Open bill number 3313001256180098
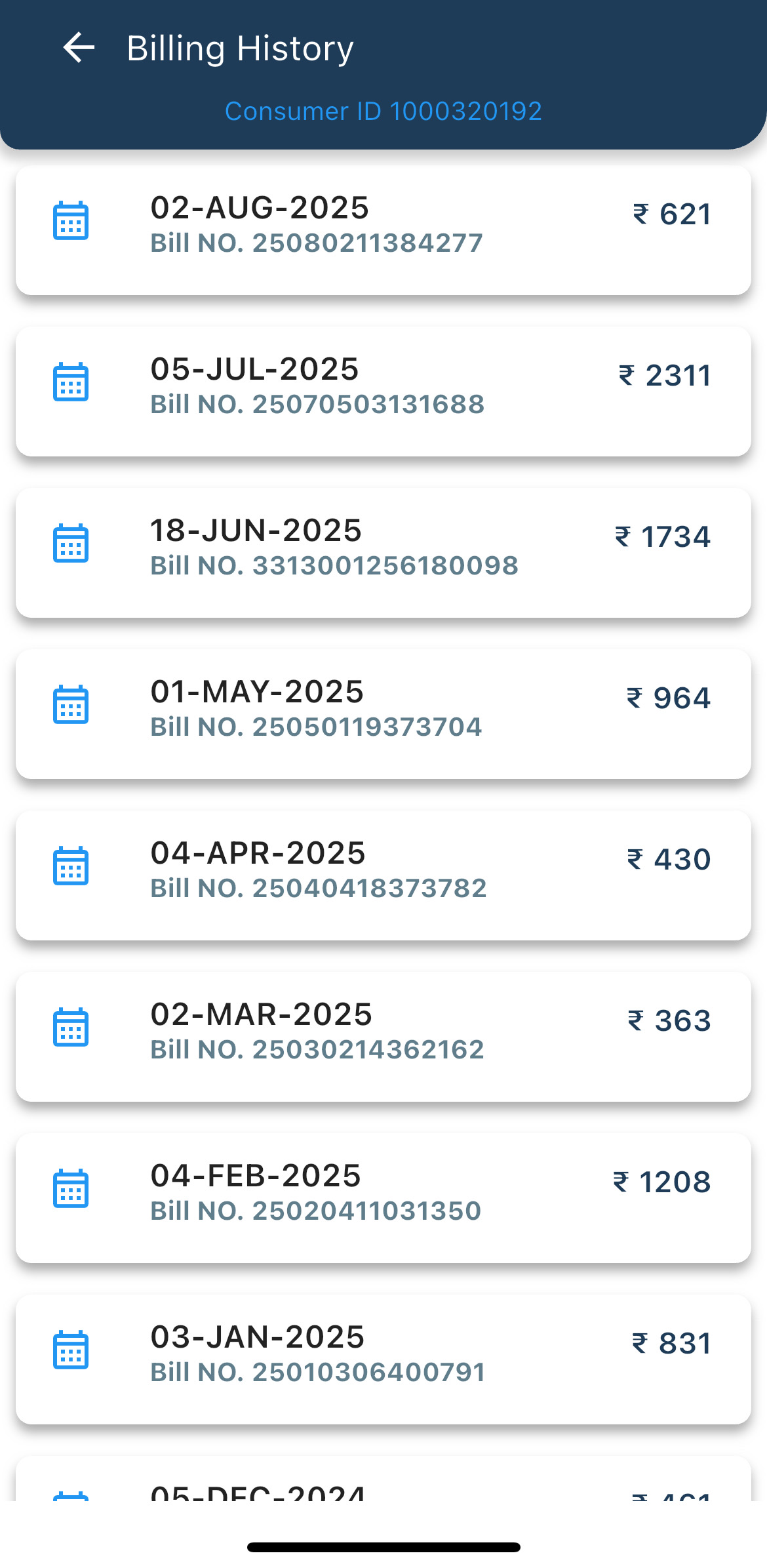The width and height of the screenshot is (767, 1568). click(334, 566)
